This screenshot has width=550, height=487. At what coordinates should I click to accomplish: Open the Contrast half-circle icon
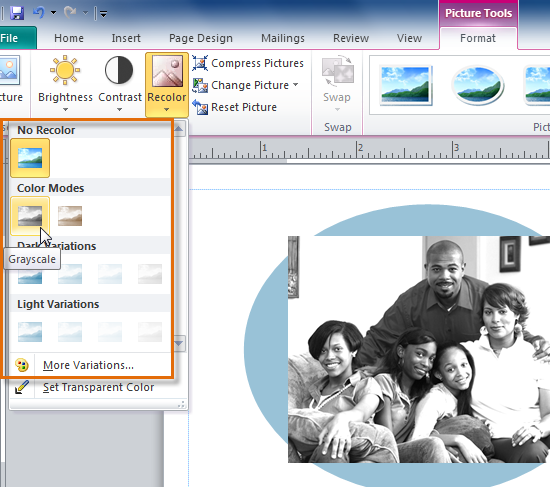[119, 70]
